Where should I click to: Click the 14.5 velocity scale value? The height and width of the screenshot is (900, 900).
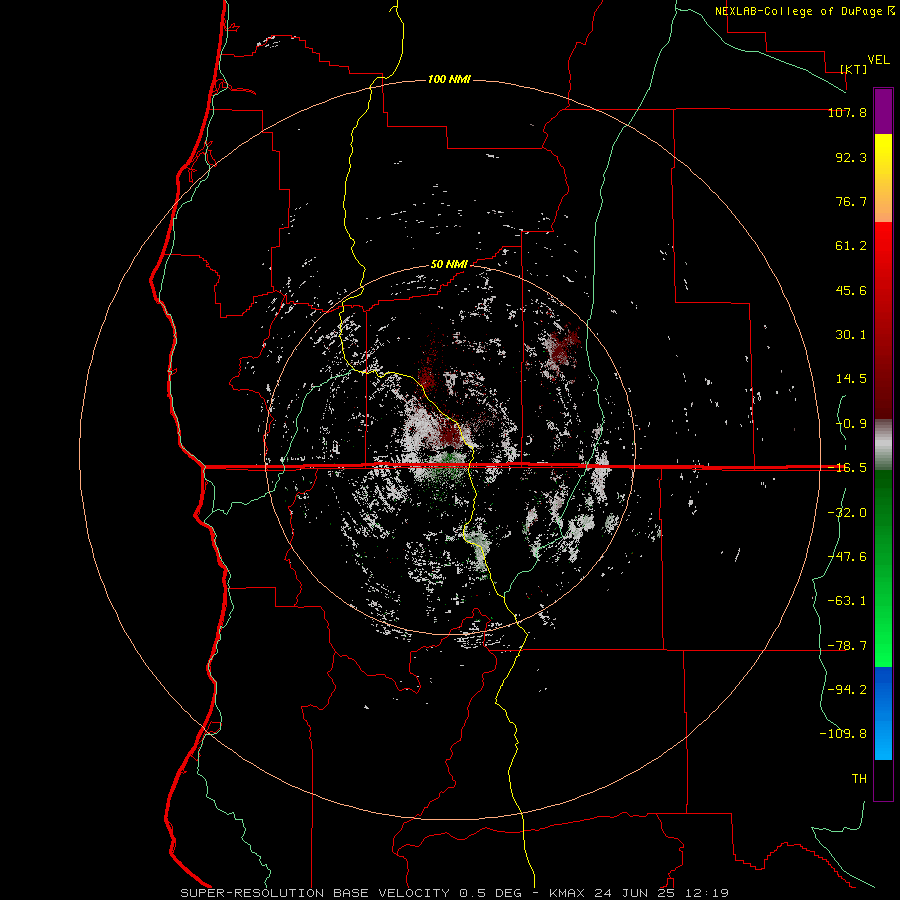[x=851, y=379]
